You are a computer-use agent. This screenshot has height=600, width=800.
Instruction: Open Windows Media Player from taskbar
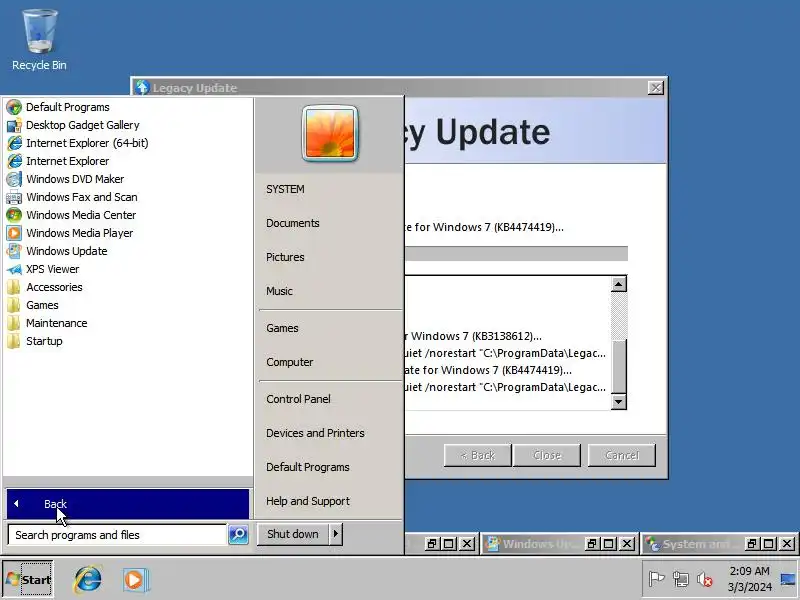[135, 580]
